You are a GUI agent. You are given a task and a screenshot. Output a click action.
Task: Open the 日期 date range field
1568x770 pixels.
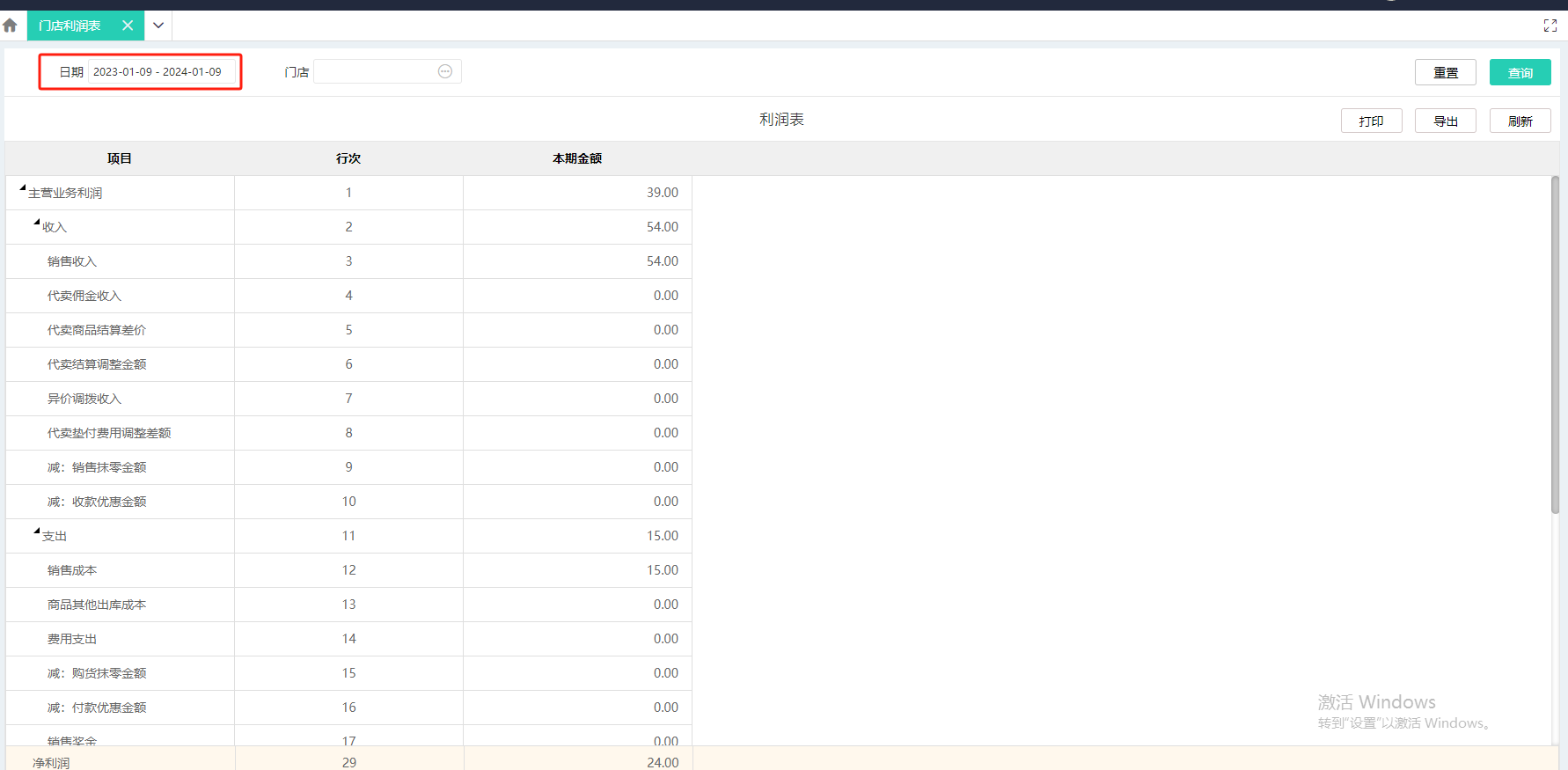click(162, 72)
